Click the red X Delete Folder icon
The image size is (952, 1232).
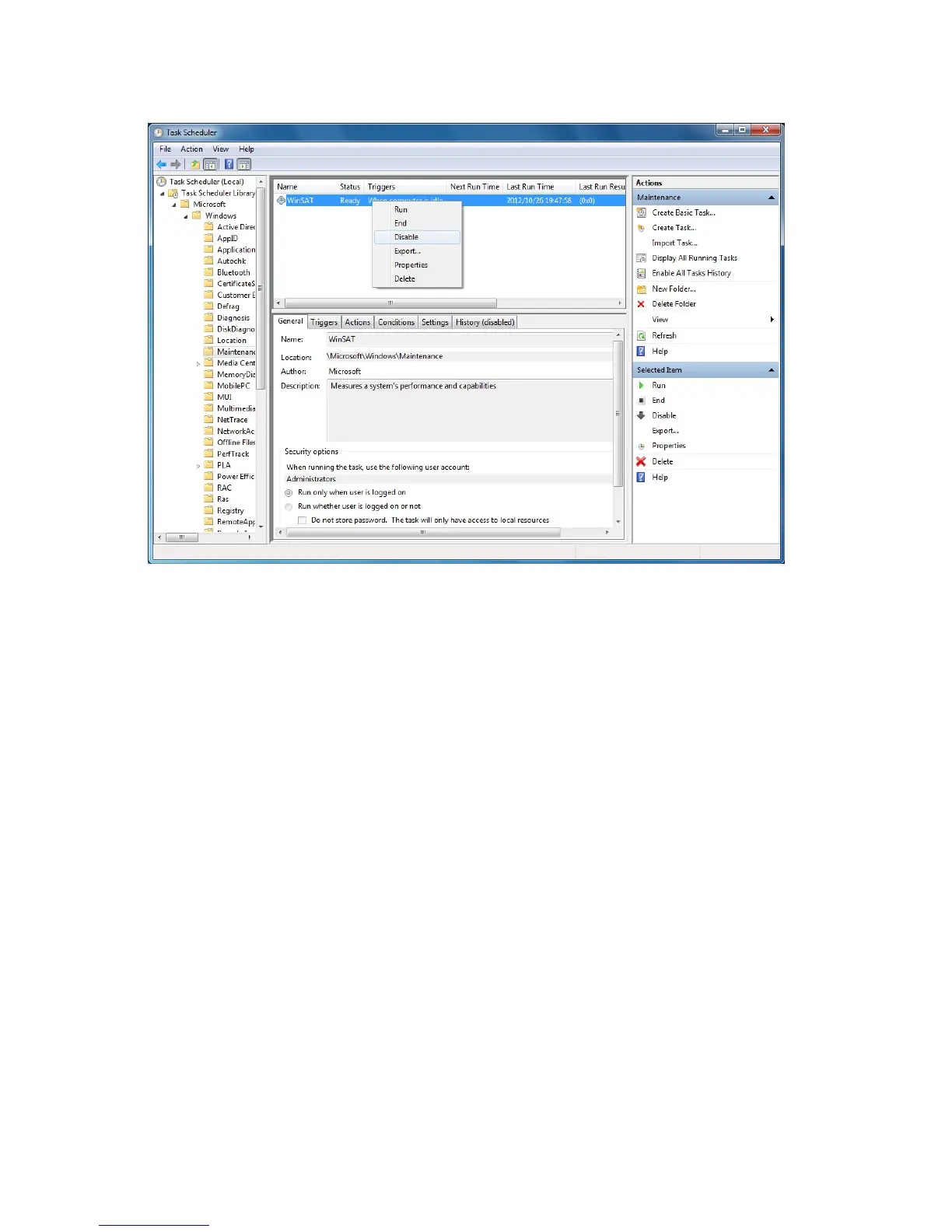642,304
